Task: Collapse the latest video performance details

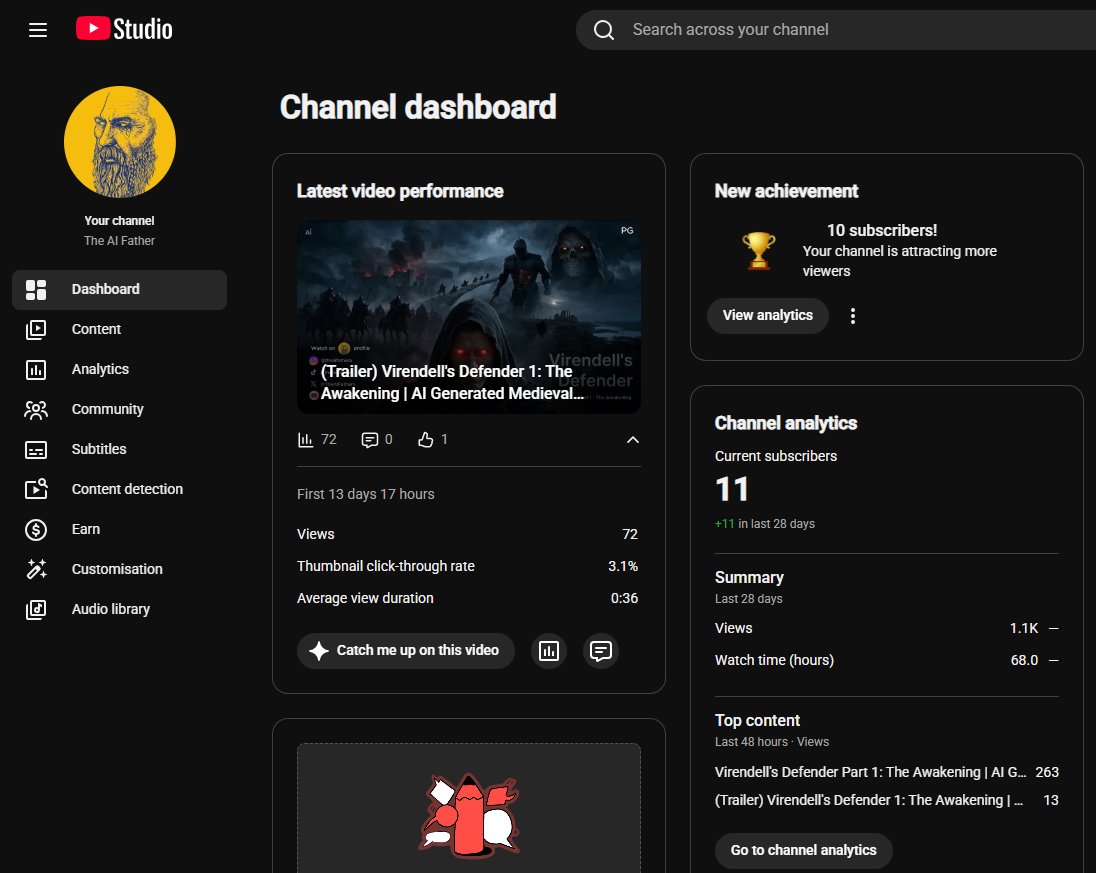Action: pyautogui.click(x=633, y=440)
